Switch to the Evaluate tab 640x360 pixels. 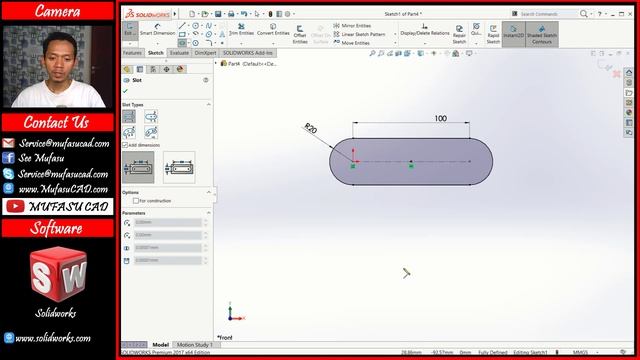point(179,53)
